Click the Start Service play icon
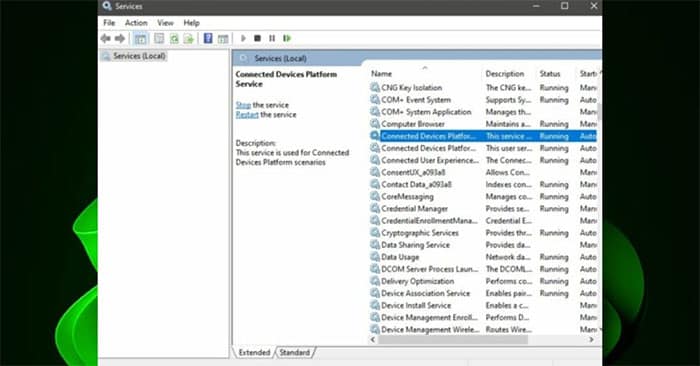 pyautogui.click(x=243, y=38)
